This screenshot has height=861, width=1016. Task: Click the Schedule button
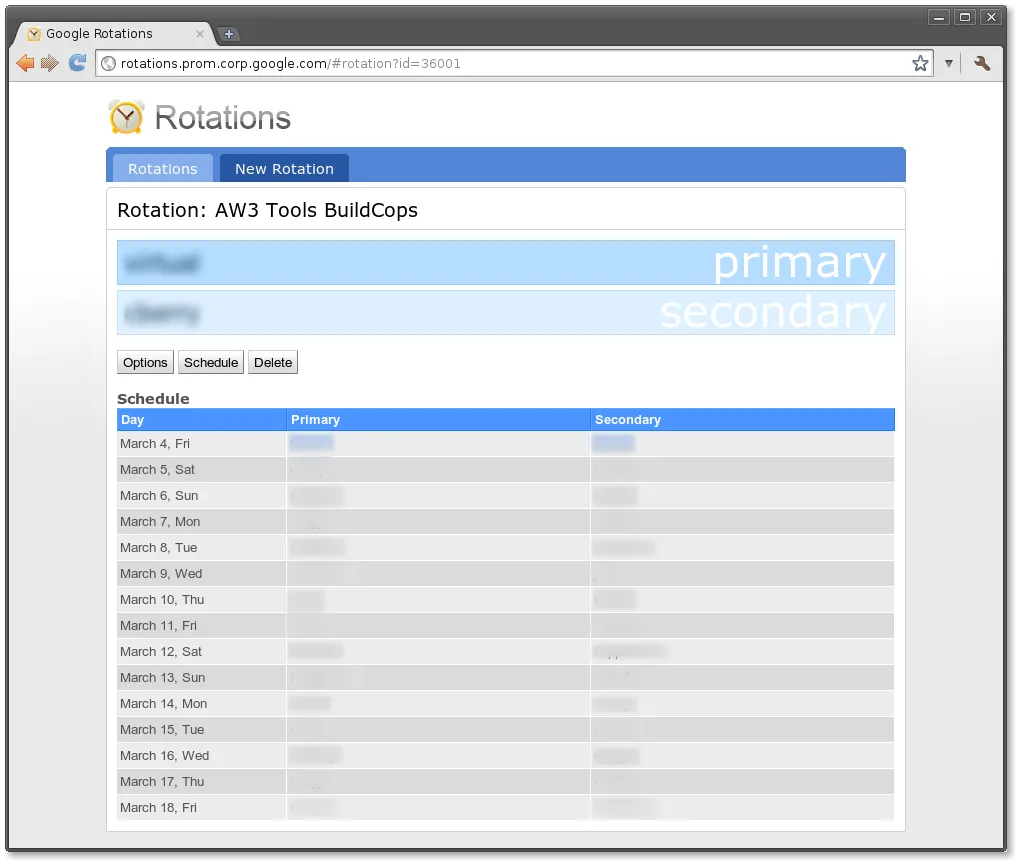[210, 362]
